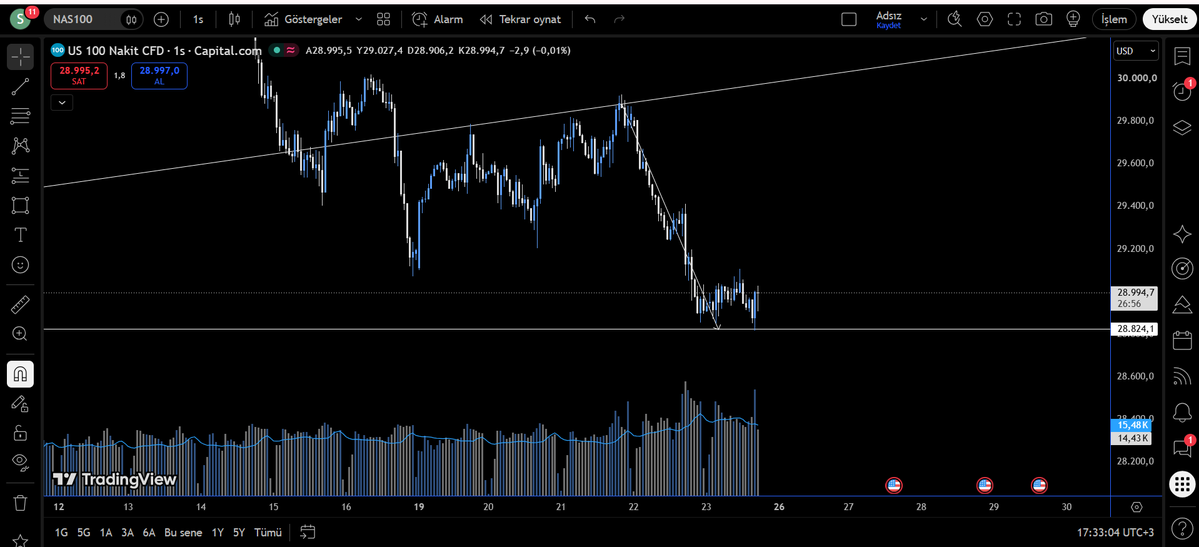Open the candlestick chart type menu
This screenshot has width=1199, height=547.
(235, 19)
